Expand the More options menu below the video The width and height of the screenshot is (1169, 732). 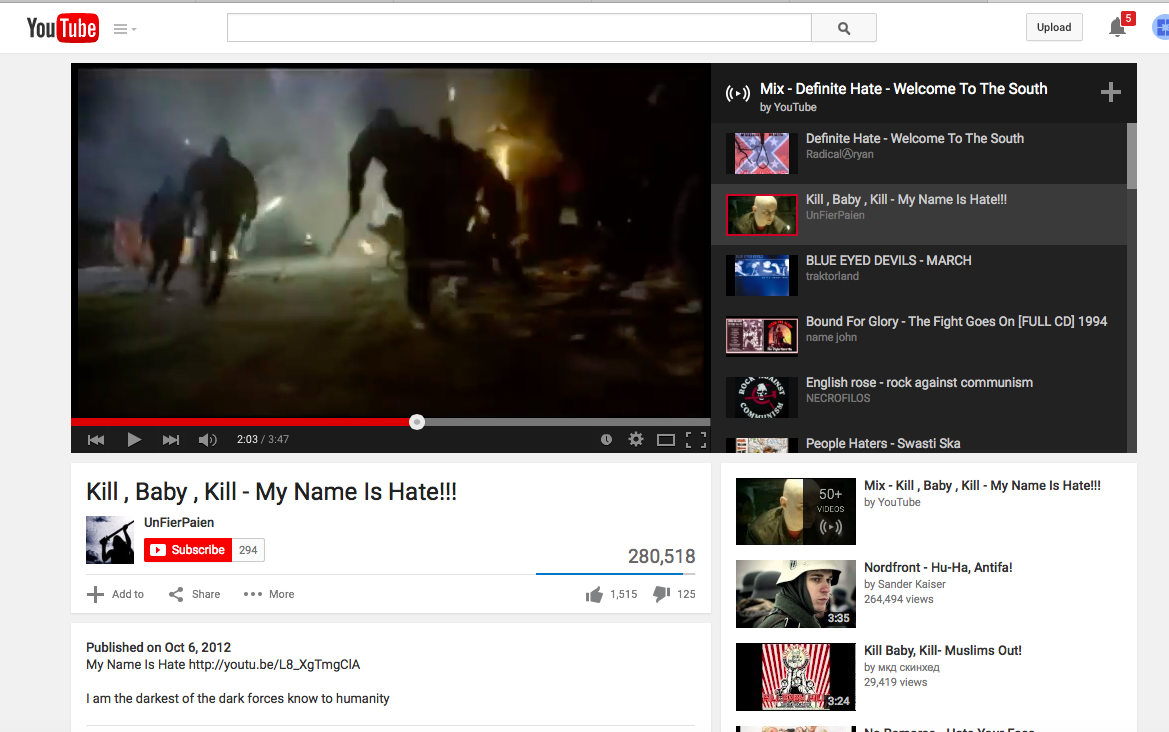[x=269, y=594]
